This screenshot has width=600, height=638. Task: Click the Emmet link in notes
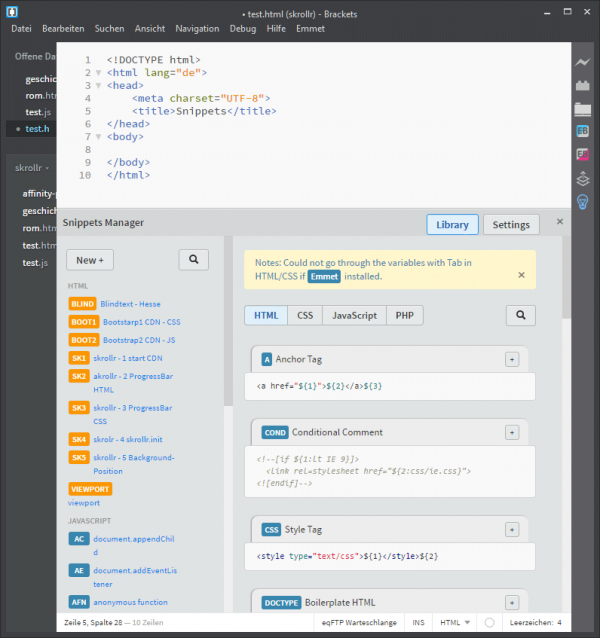pyautogui.click(x=324, y=277)
